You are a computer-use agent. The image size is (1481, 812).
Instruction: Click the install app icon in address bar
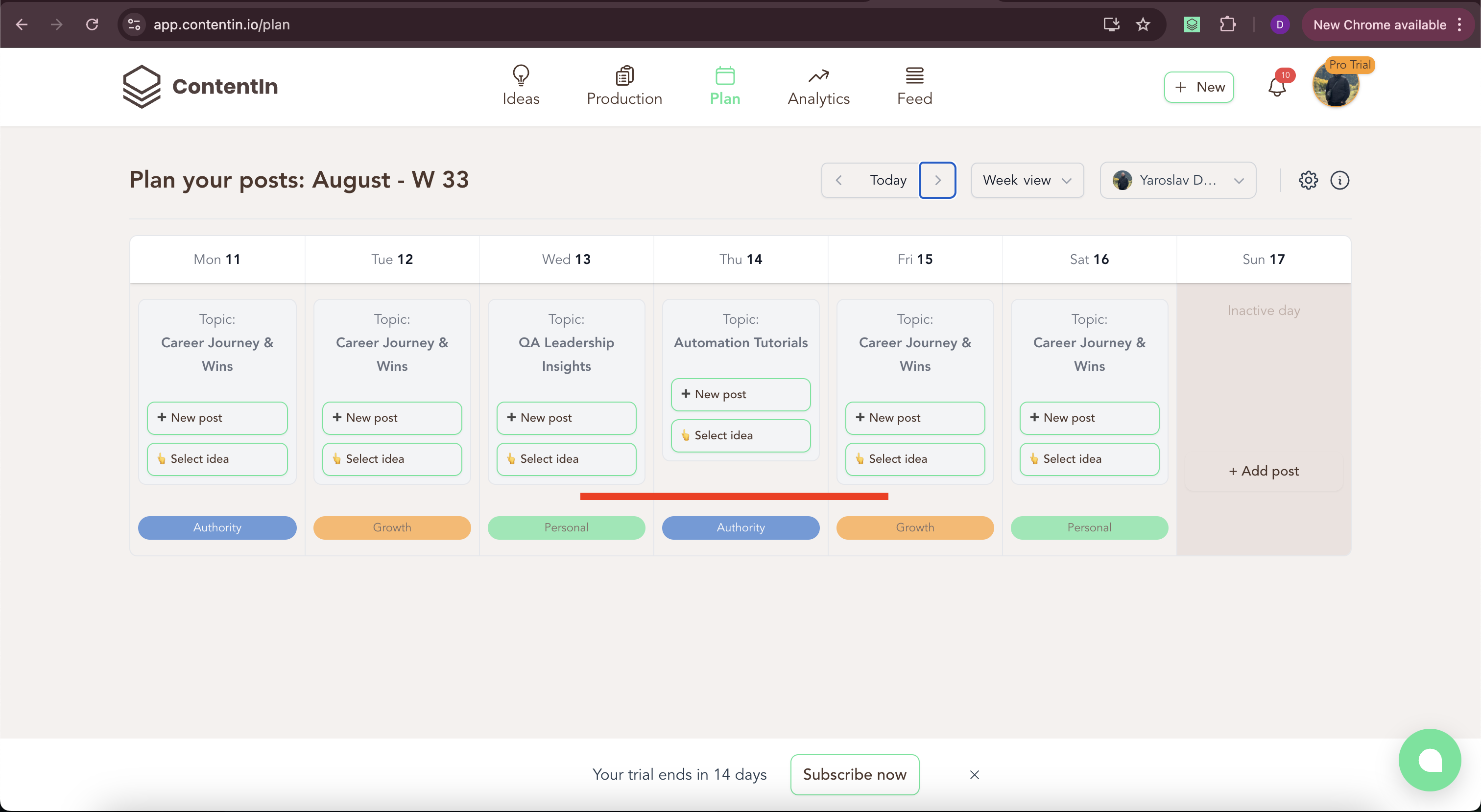click(x=1111, y=24)
